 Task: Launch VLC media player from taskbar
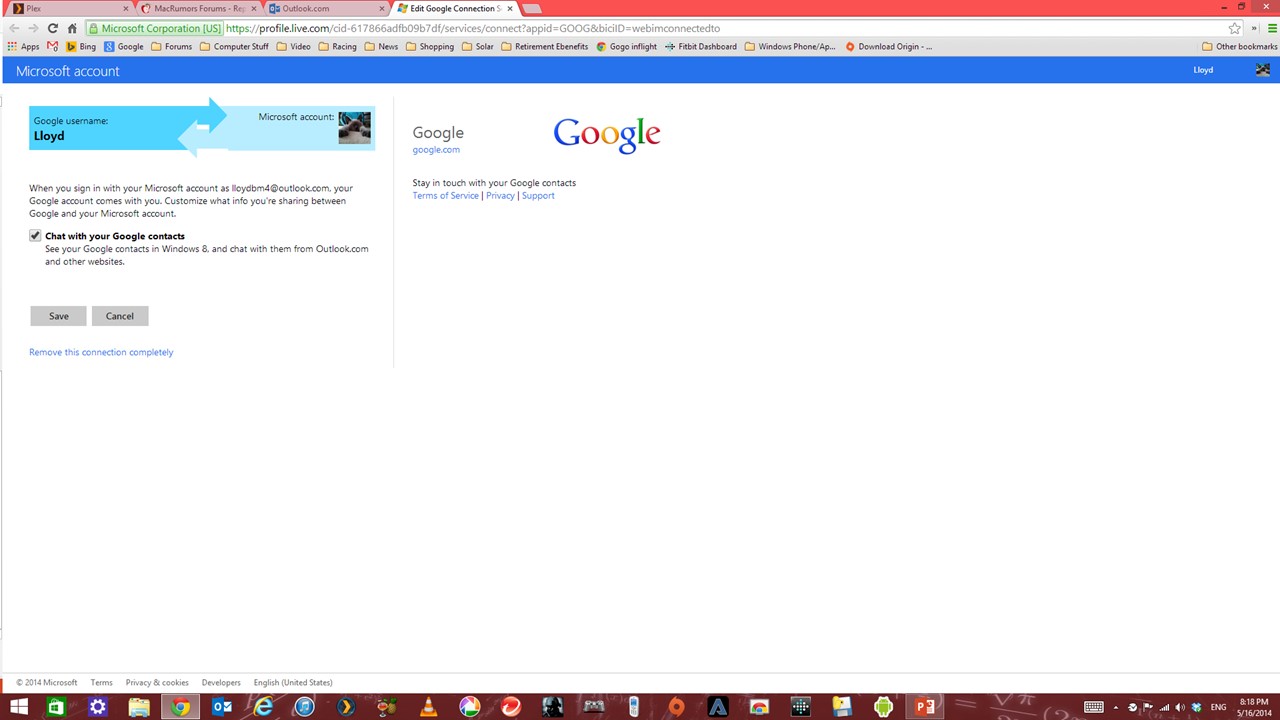428,707
